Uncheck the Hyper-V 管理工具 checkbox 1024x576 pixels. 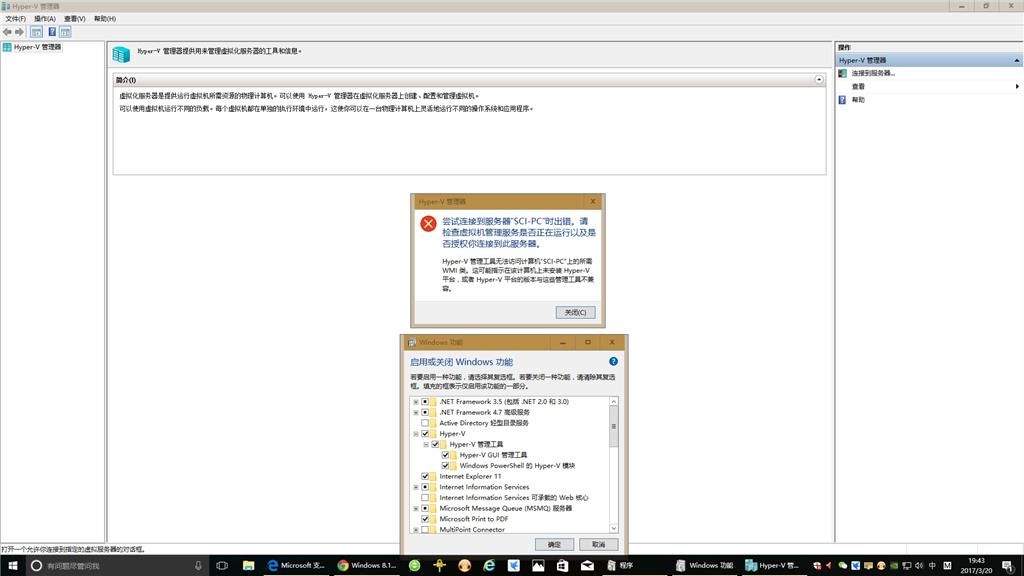click(436, 444)
